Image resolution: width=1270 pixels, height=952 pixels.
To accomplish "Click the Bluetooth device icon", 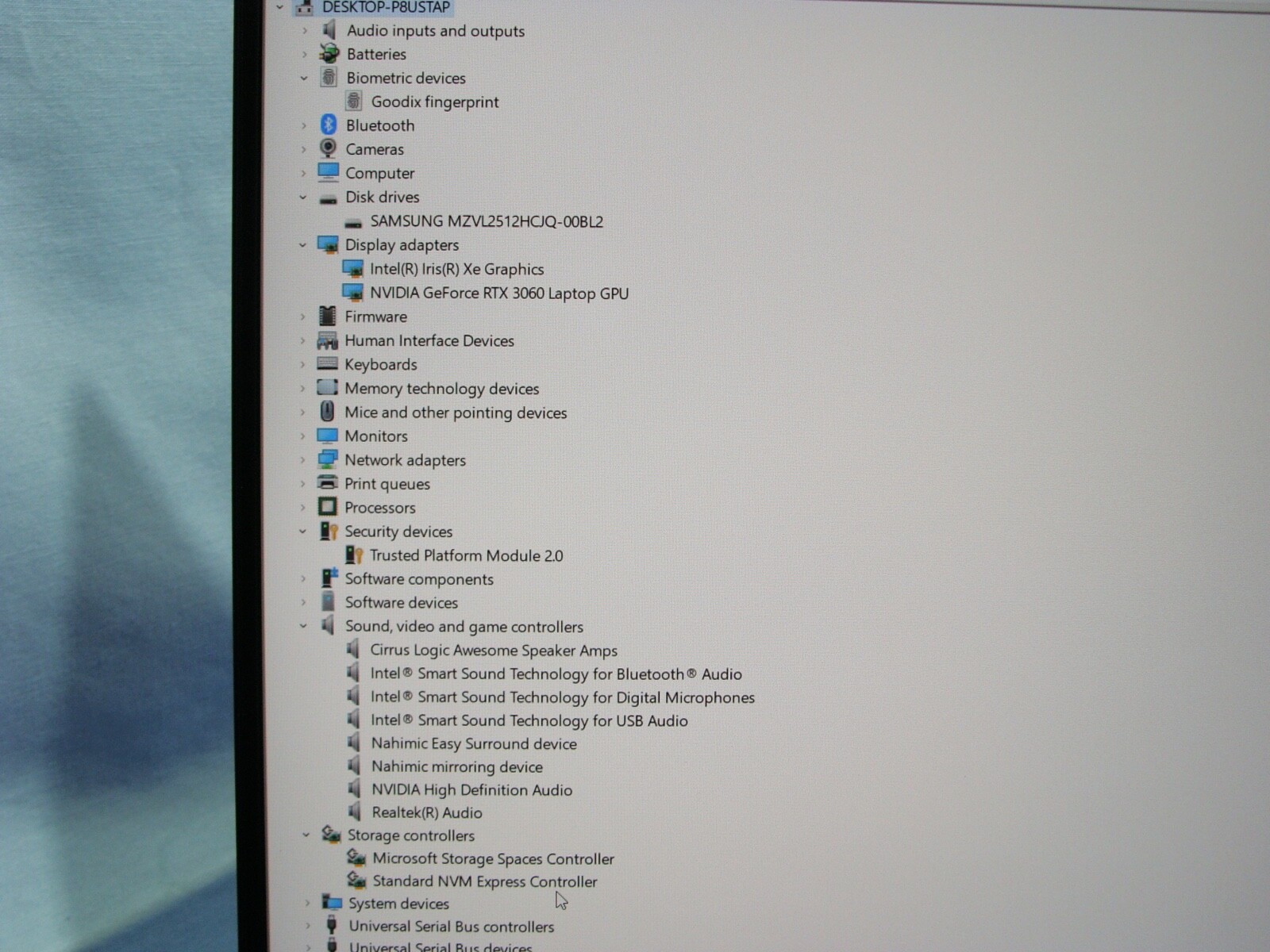I will pyautogui.click(x=329, y=125).
